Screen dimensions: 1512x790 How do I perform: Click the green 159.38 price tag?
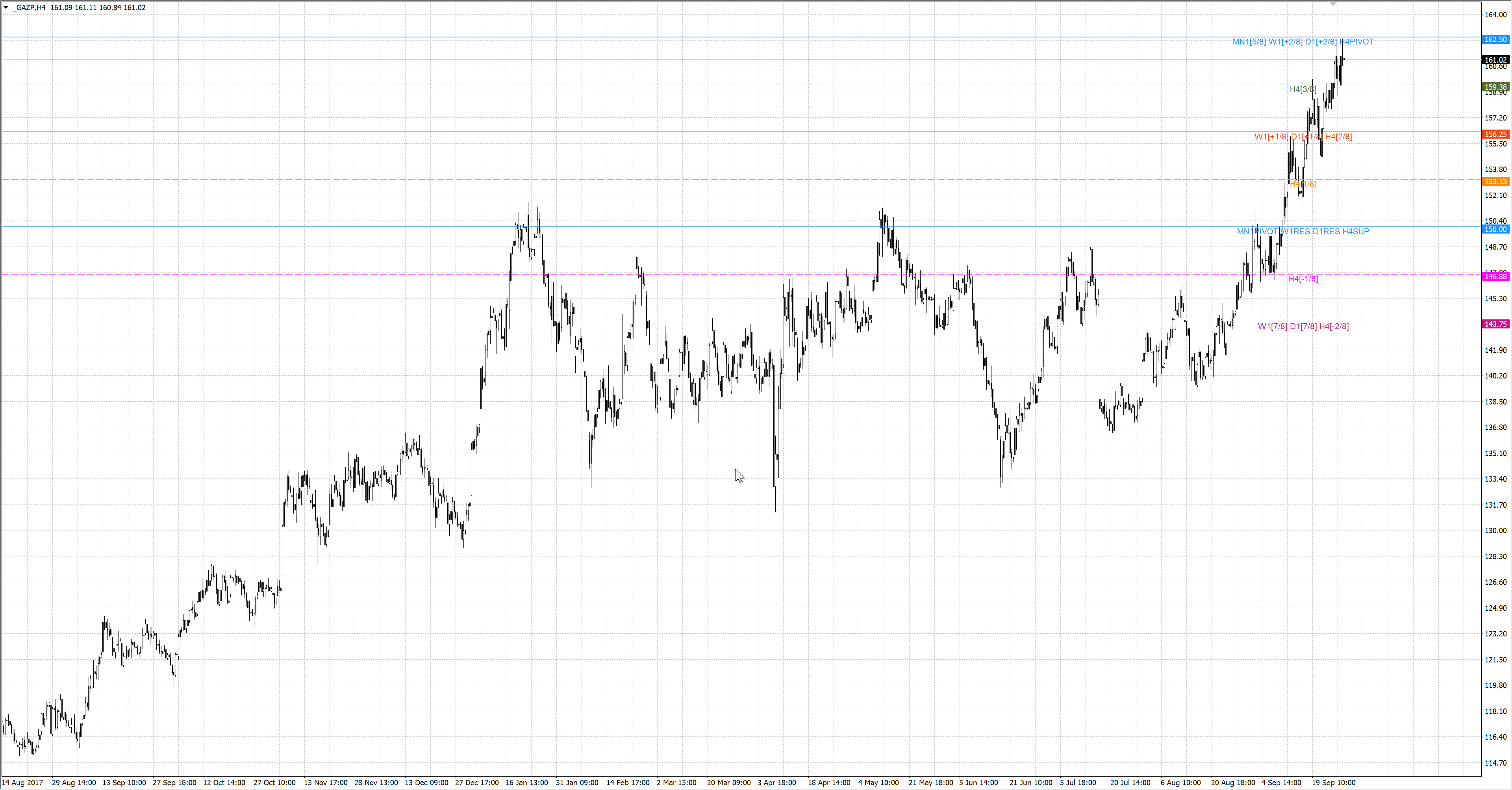(x=1495, y=87)
